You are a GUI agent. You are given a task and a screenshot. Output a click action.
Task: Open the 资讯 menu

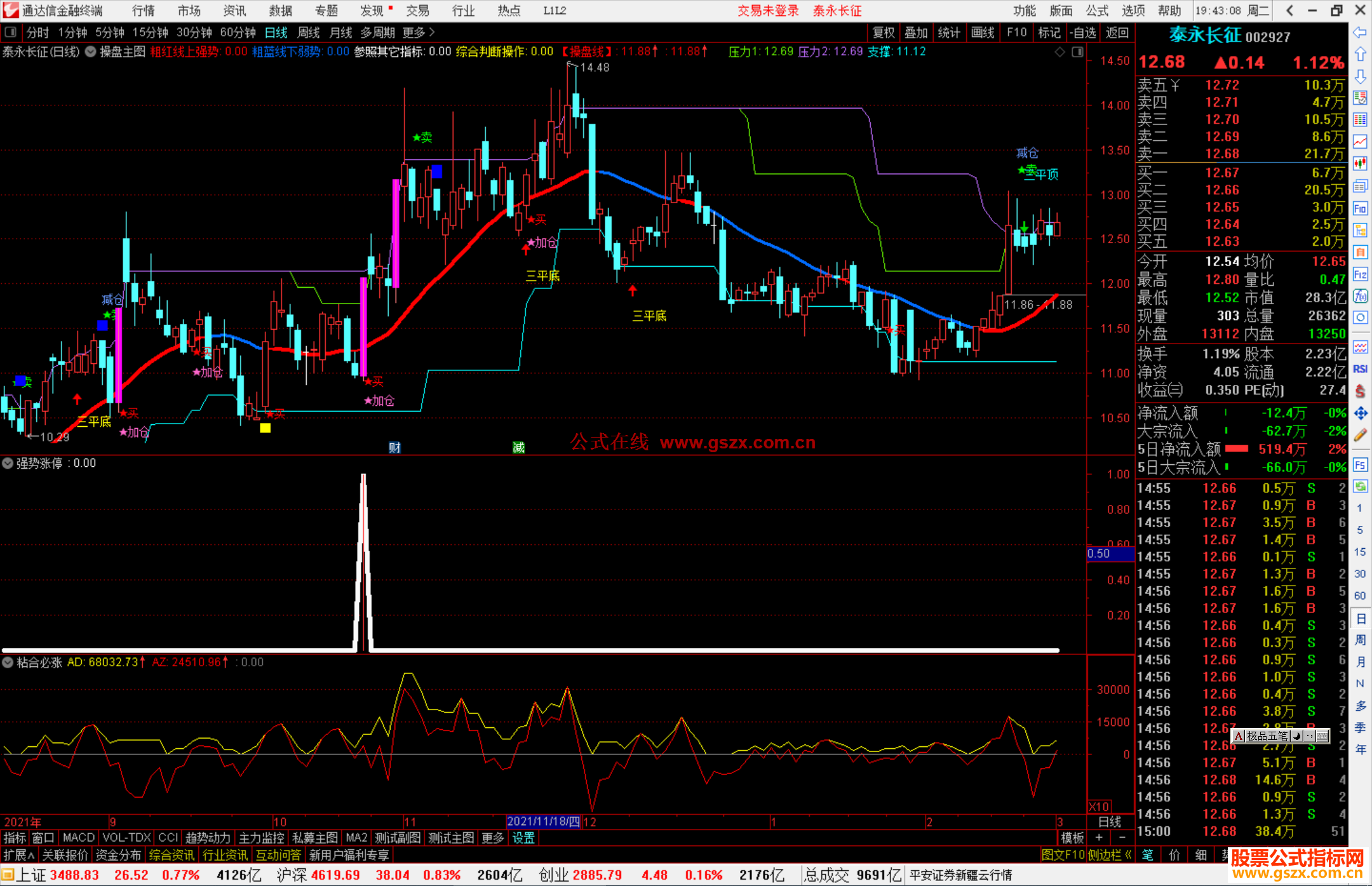[234, 11]
